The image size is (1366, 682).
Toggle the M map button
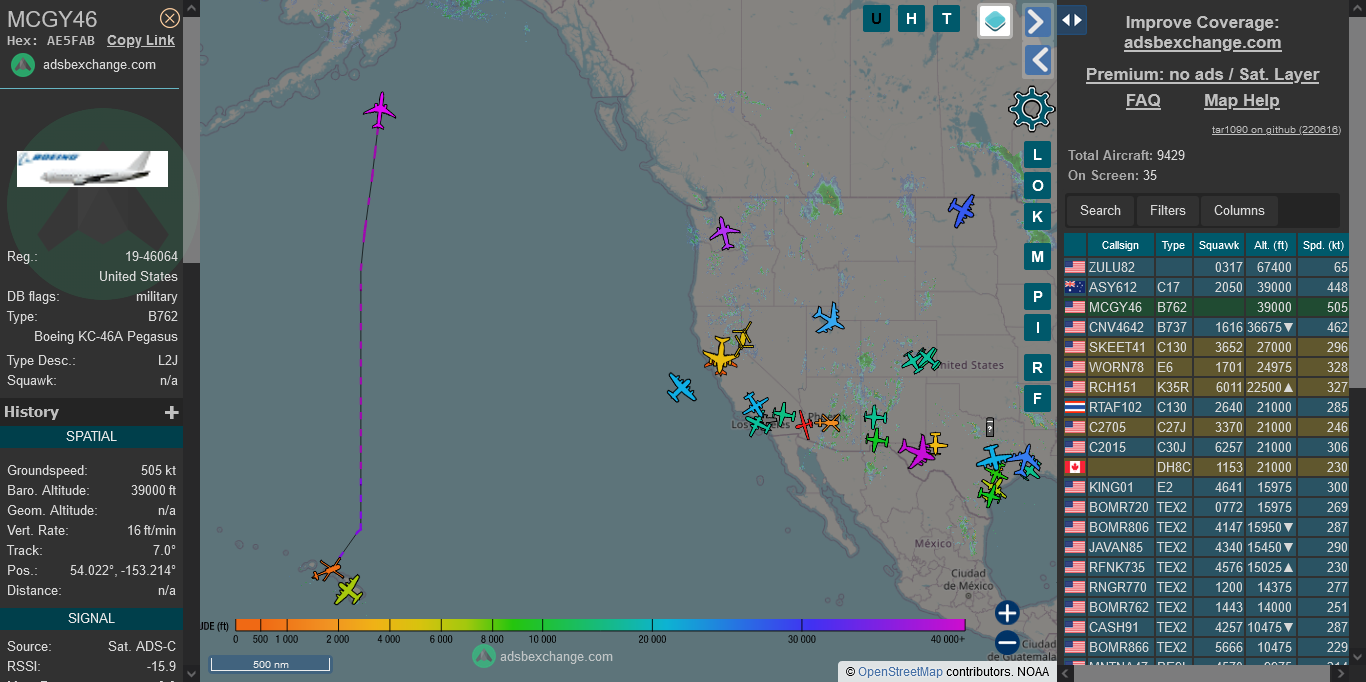(x=1037, y=257)
